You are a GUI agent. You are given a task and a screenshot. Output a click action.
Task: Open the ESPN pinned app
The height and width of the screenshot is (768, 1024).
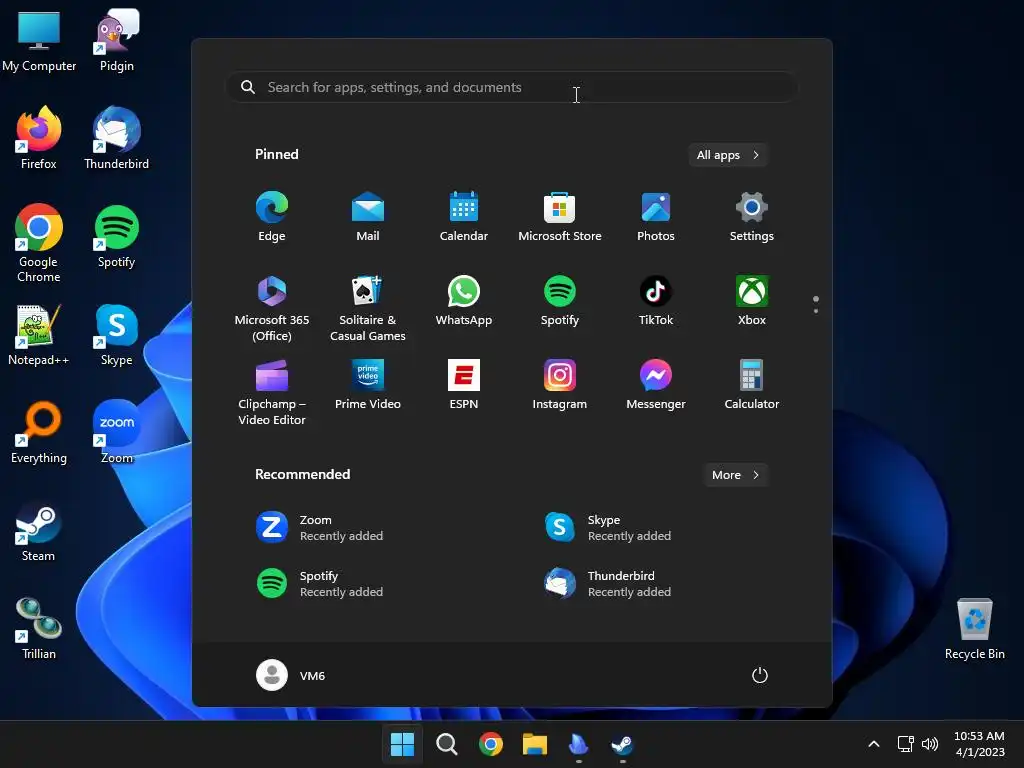[x=464, y=385]
